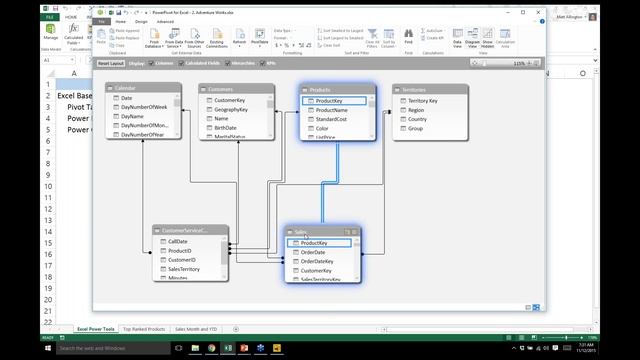640x360 pixels.
Task: Click the grid view icon at bottom right
Action: point(528,307)
